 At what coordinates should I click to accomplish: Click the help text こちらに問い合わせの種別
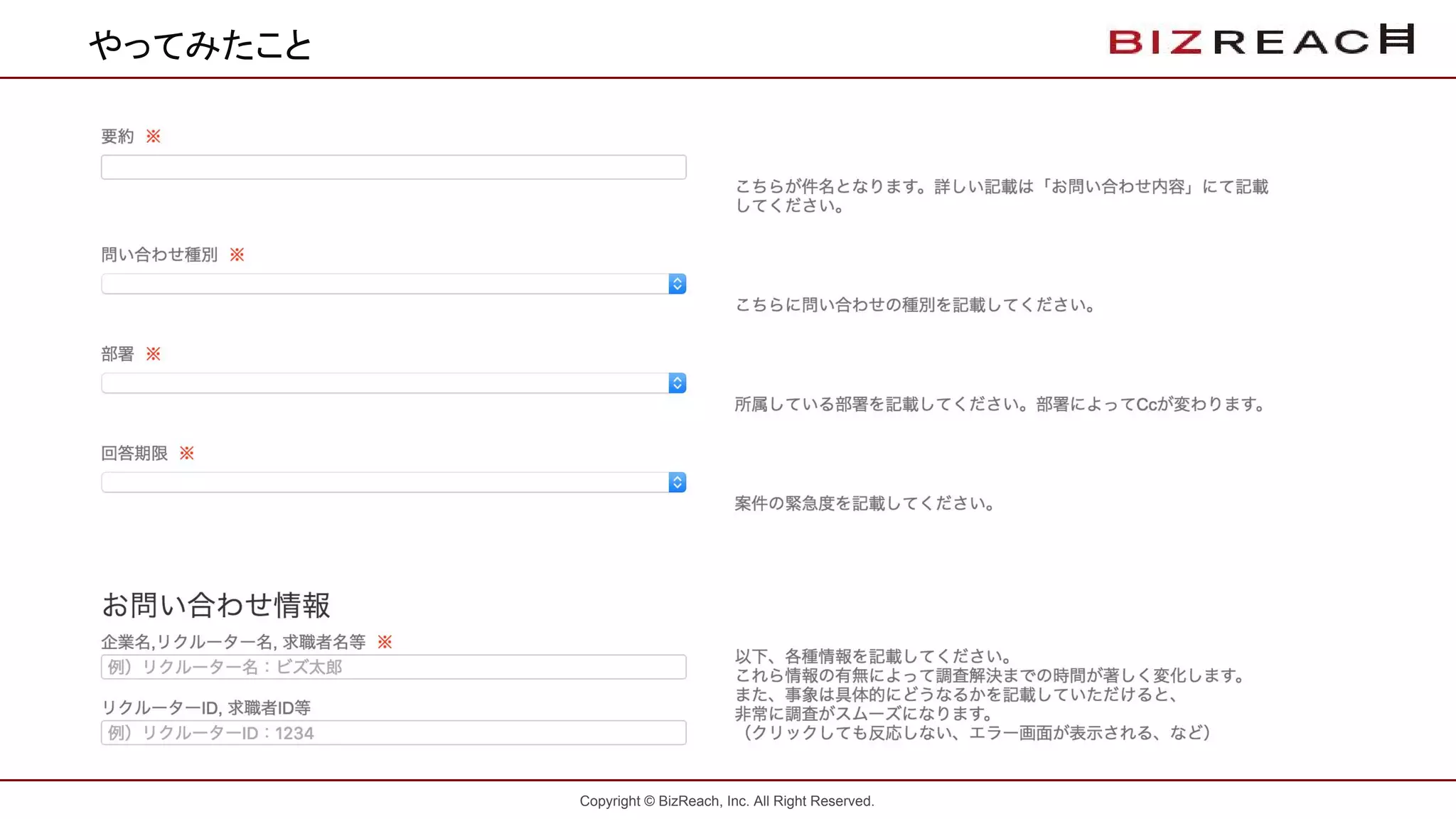[x=916, y=305]
